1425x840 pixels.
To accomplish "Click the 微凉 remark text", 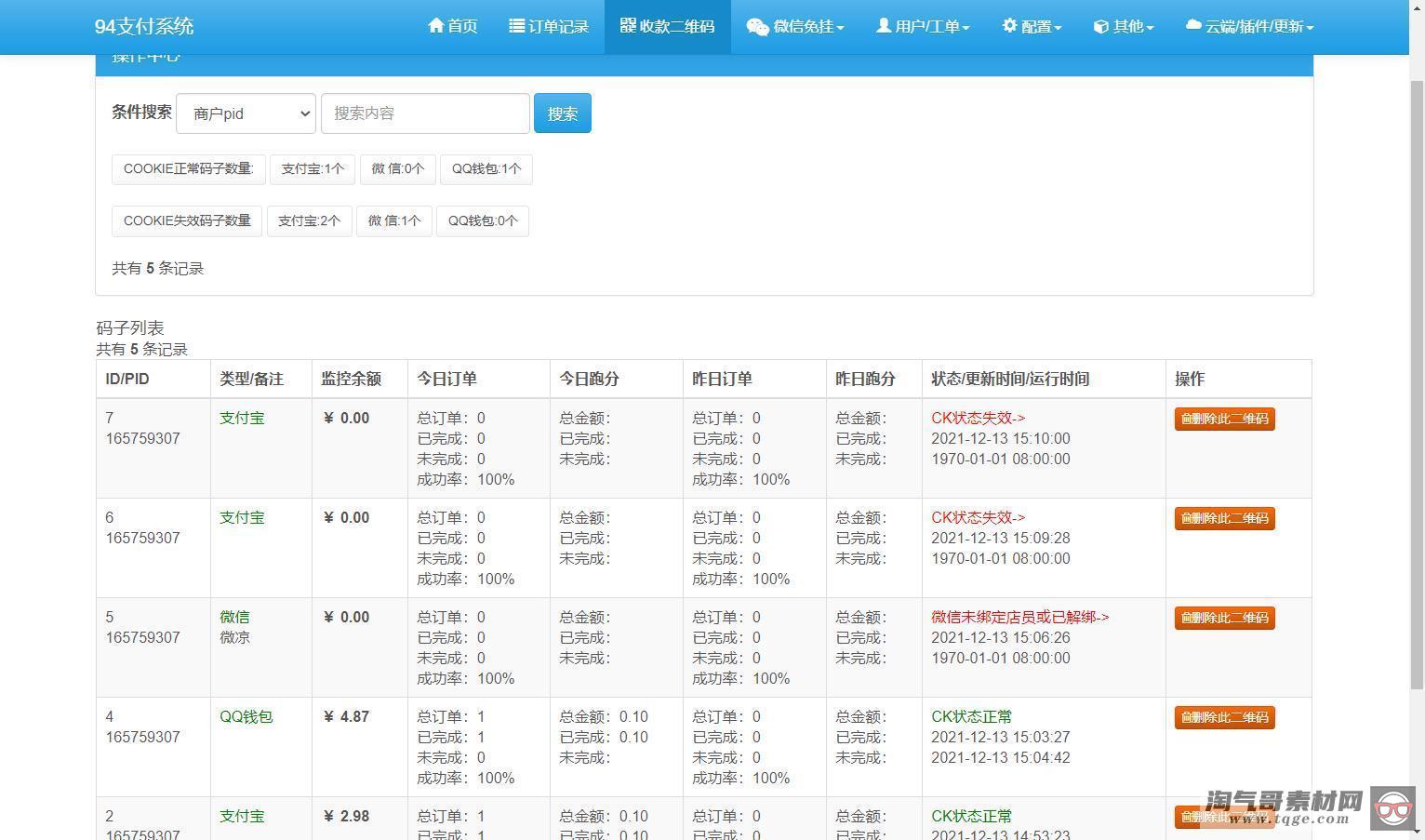I will (x=234, y=638).
